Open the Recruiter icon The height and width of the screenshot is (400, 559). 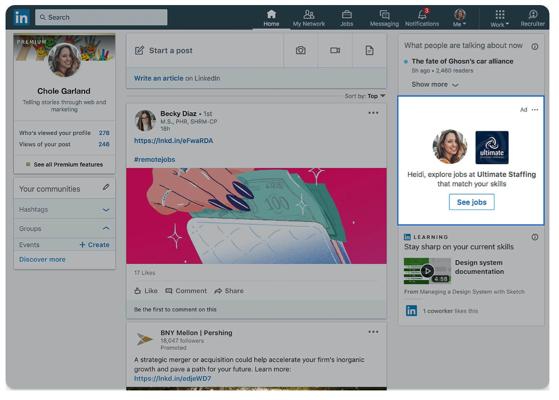[533, 14]
